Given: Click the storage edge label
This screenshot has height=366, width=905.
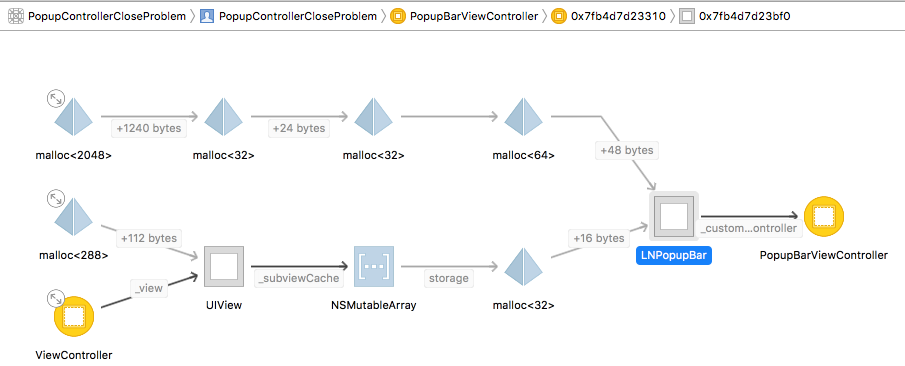Looking at the screenshot, I should (448, 278).
